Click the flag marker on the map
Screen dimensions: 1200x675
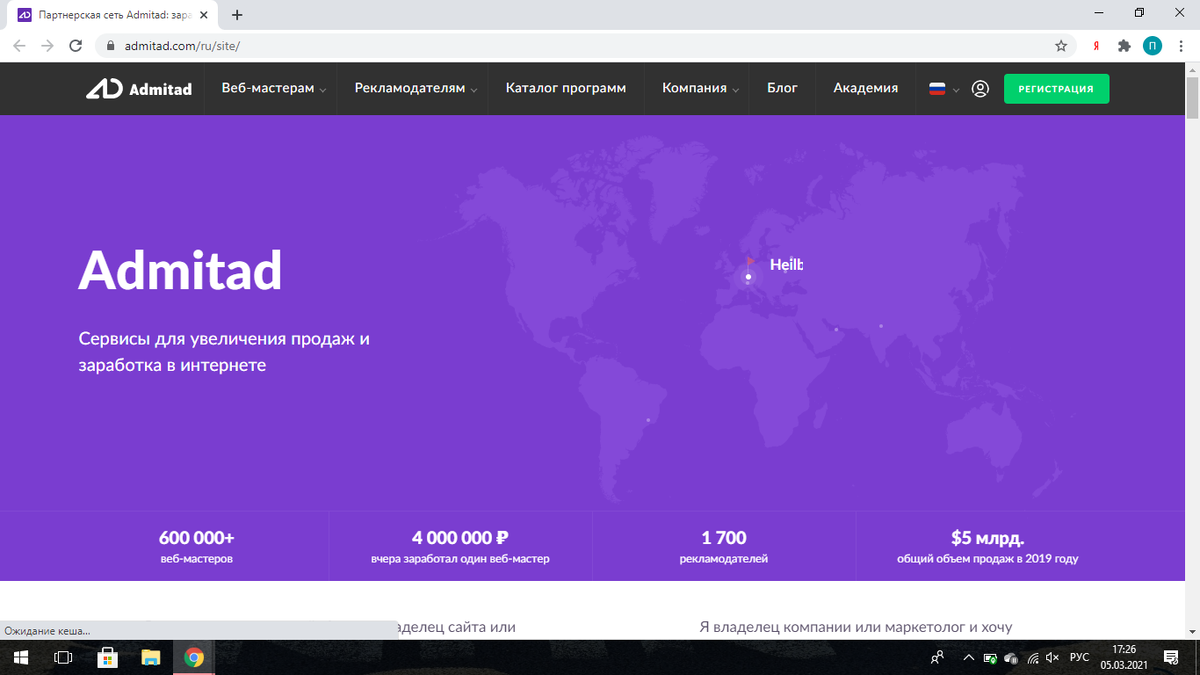750,263
